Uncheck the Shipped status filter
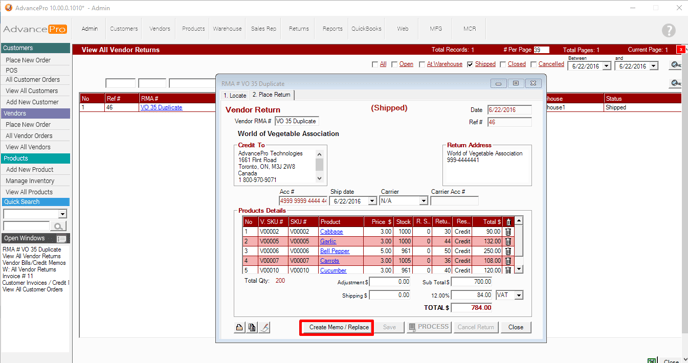The height and width of the screenshot is (363, 688). tap(470, 64)
